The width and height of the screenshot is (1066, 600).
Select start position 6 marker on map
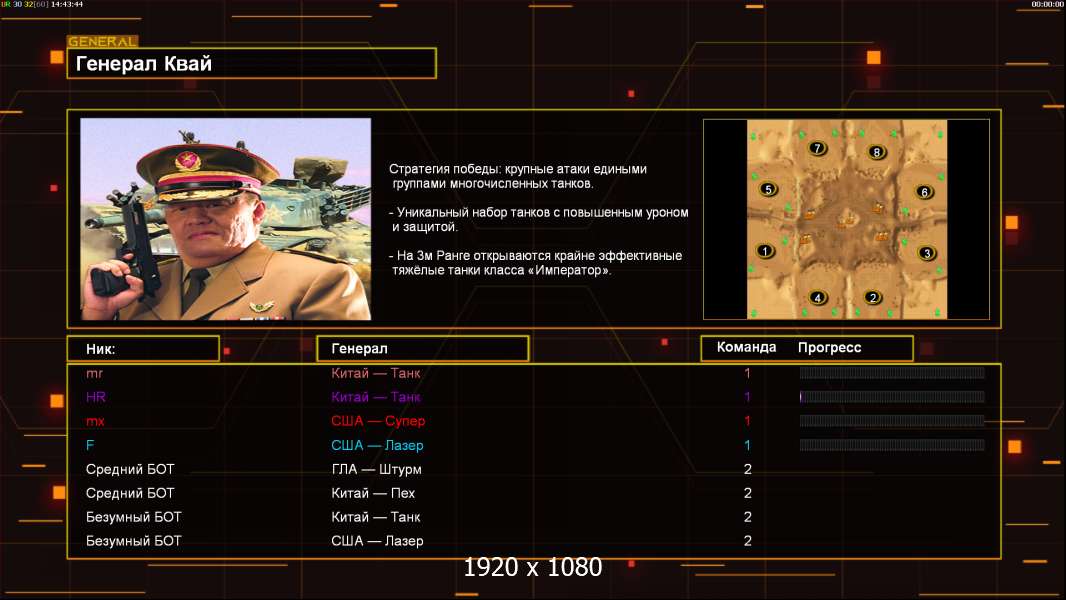click(x=925, y=192)
